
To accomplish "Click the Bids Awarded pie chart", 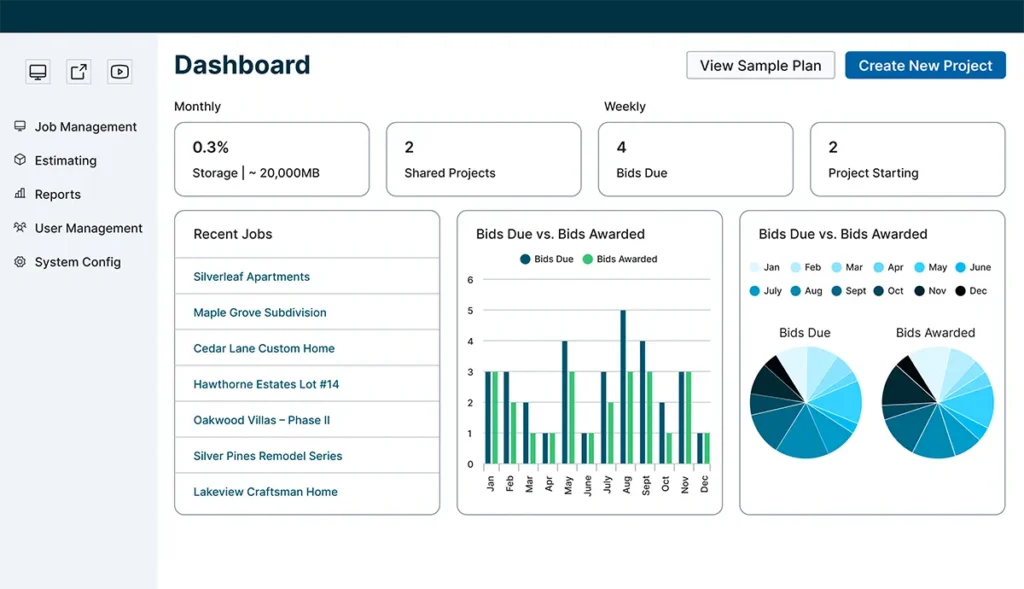I will [x=938, y=402].
